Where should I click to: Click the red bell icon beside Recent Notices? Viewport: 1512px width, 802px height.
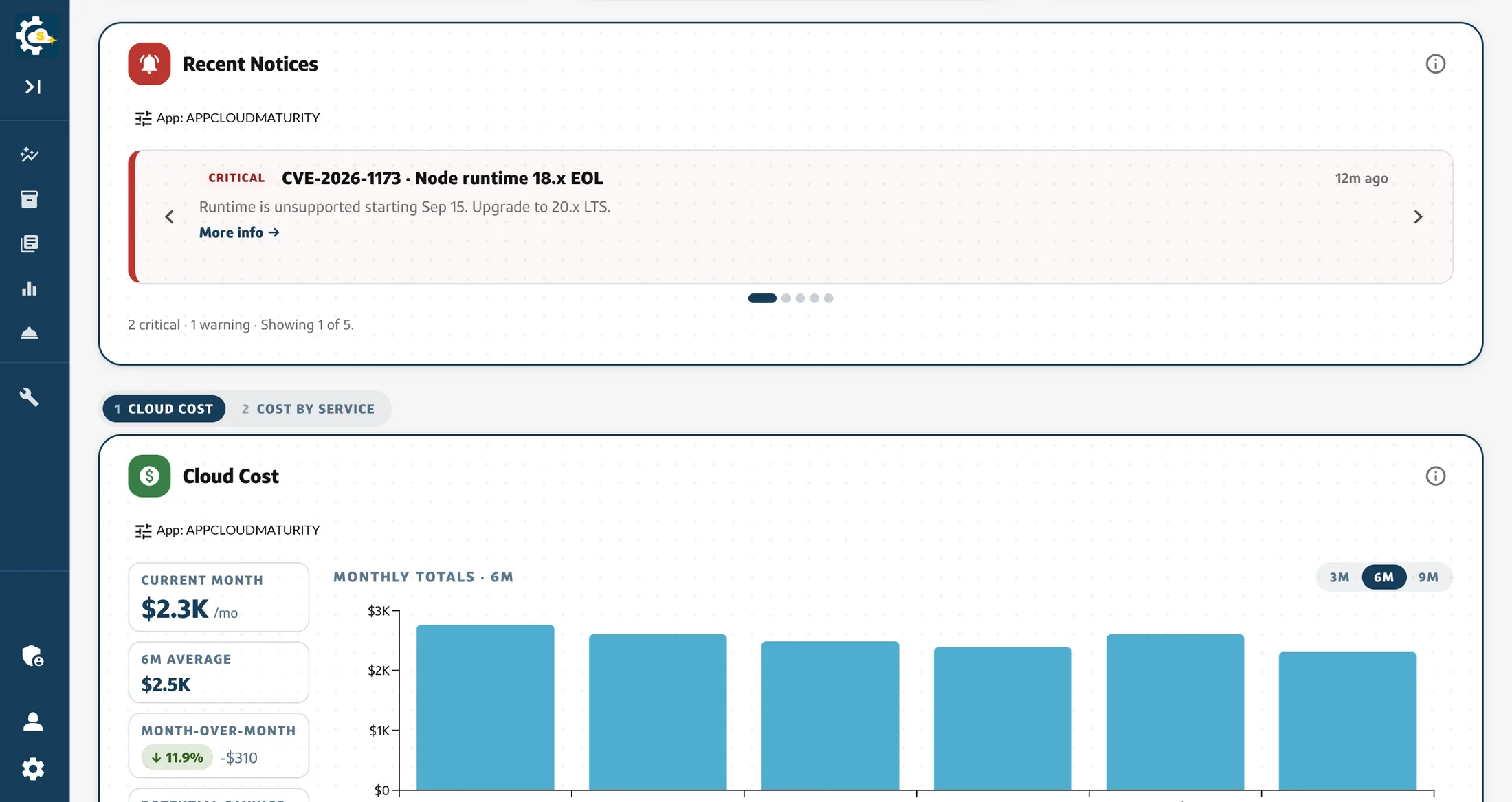pyautogui.click(x=149, y=64)
